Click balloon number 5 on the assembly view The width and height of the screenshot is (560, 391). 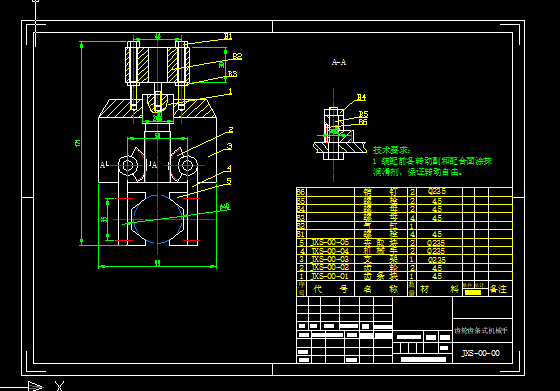[229, 181]
